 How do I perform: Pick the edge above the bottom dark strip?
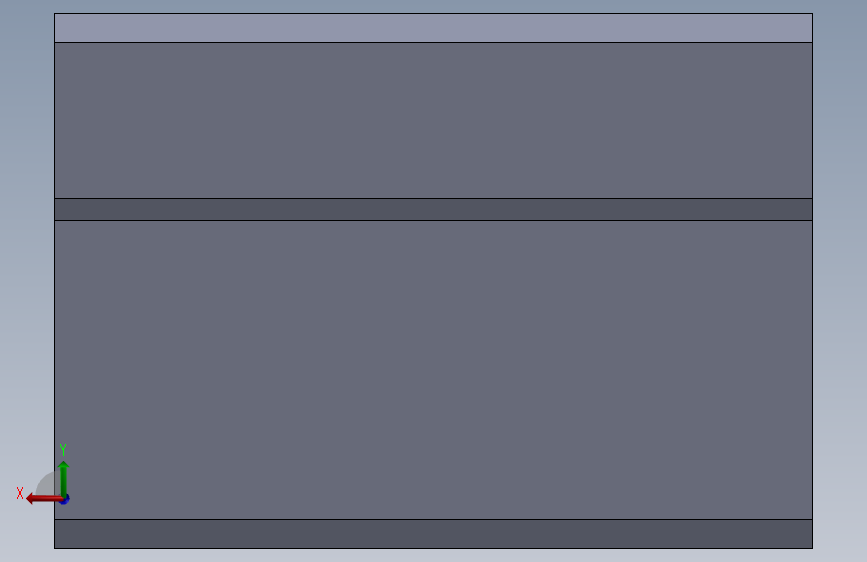[433, 519]
